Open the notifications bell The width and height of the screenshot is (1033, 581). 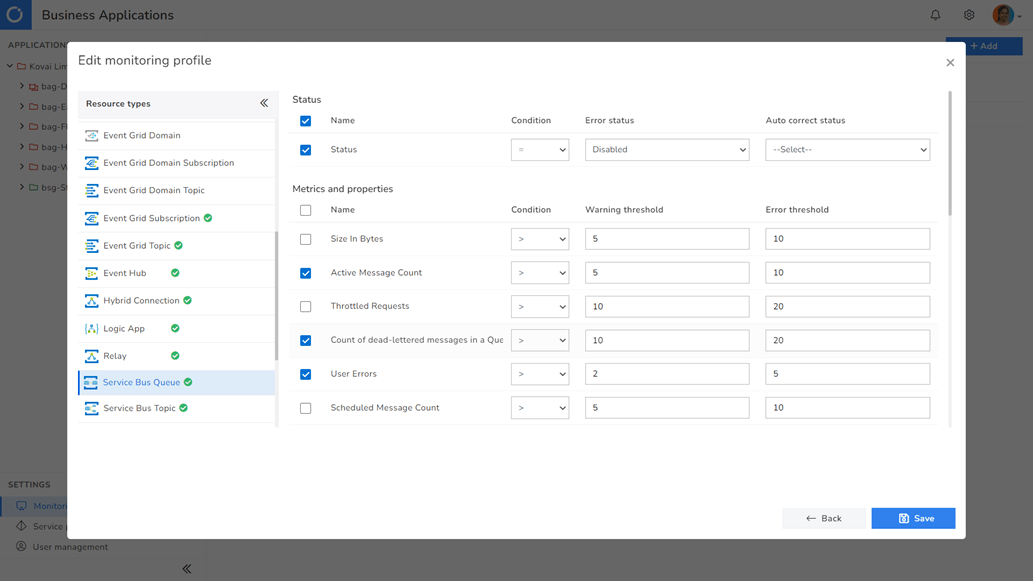[934, 15]
